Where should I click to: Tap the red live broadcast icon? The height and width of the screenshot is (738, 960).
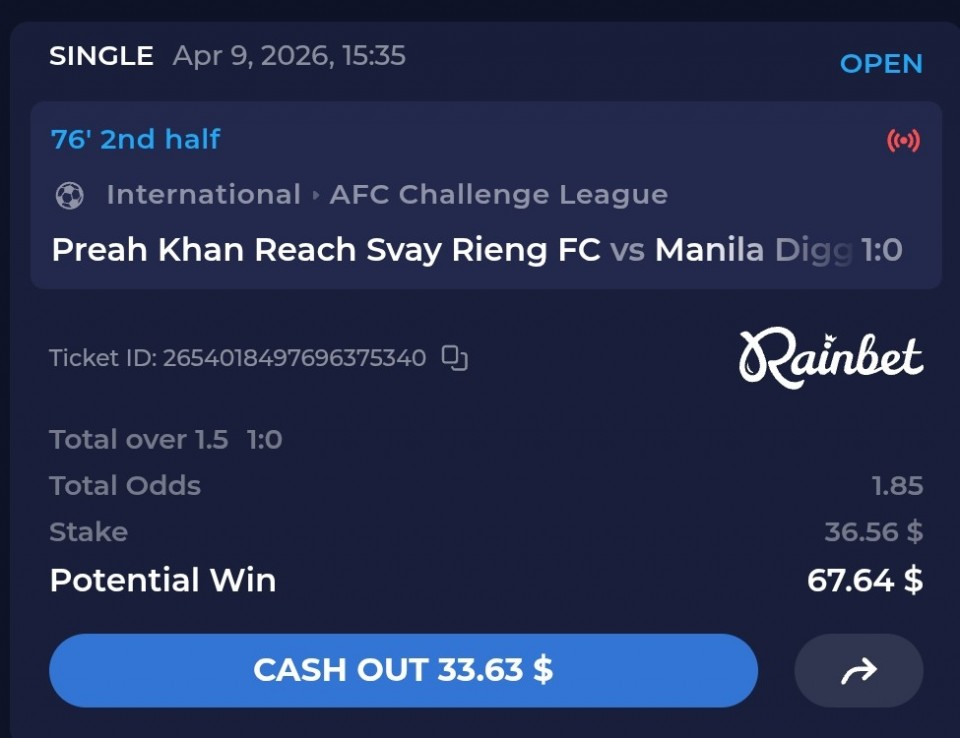click(x=903, y=141)
